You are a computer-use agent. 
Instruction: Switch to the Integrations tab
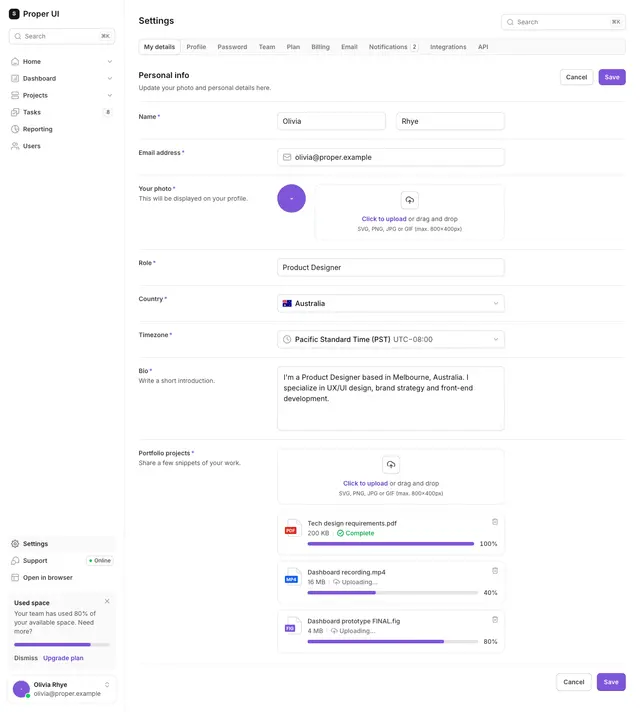[448, 47]
